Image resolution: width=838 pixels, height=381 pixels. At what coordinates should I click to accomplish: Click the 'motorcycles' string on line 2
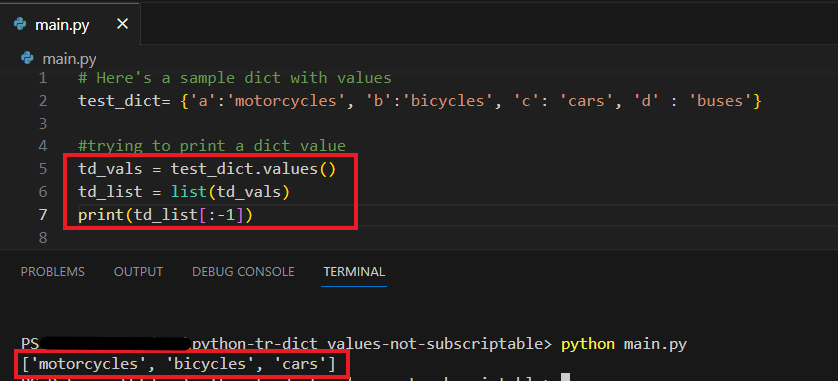point(286,101)
